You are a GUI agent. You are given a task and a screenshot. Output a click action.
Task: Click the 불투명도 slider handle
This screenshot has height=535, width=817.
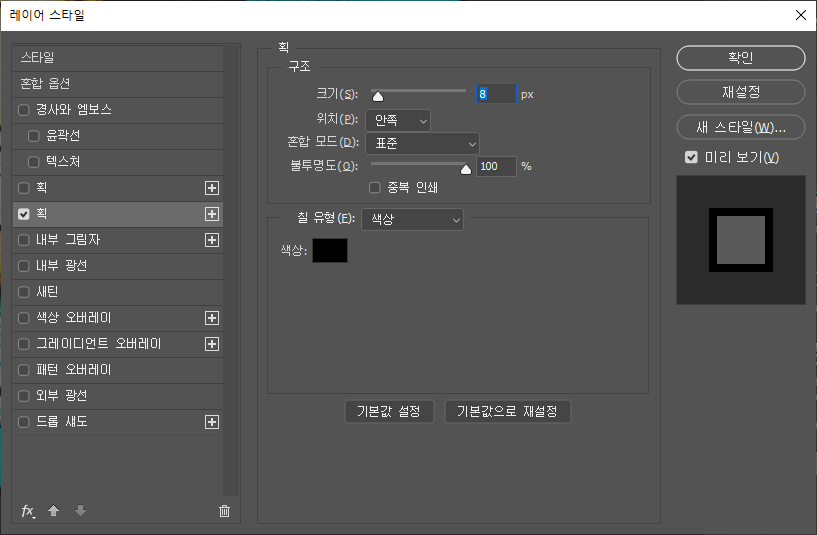(466, 169)
